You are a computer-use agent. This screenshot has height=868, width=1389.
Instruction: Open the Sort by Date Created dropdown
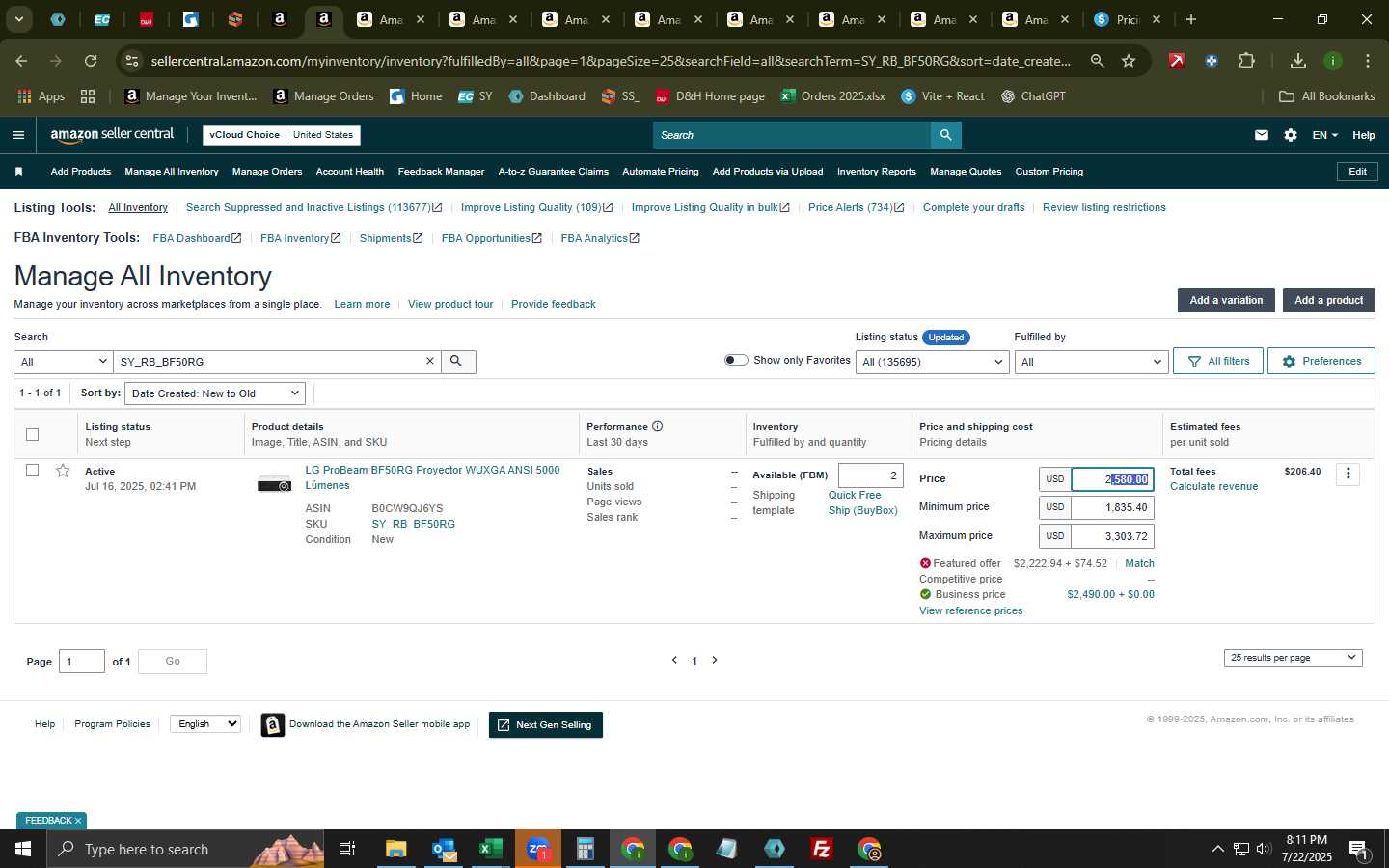(215, 393)
